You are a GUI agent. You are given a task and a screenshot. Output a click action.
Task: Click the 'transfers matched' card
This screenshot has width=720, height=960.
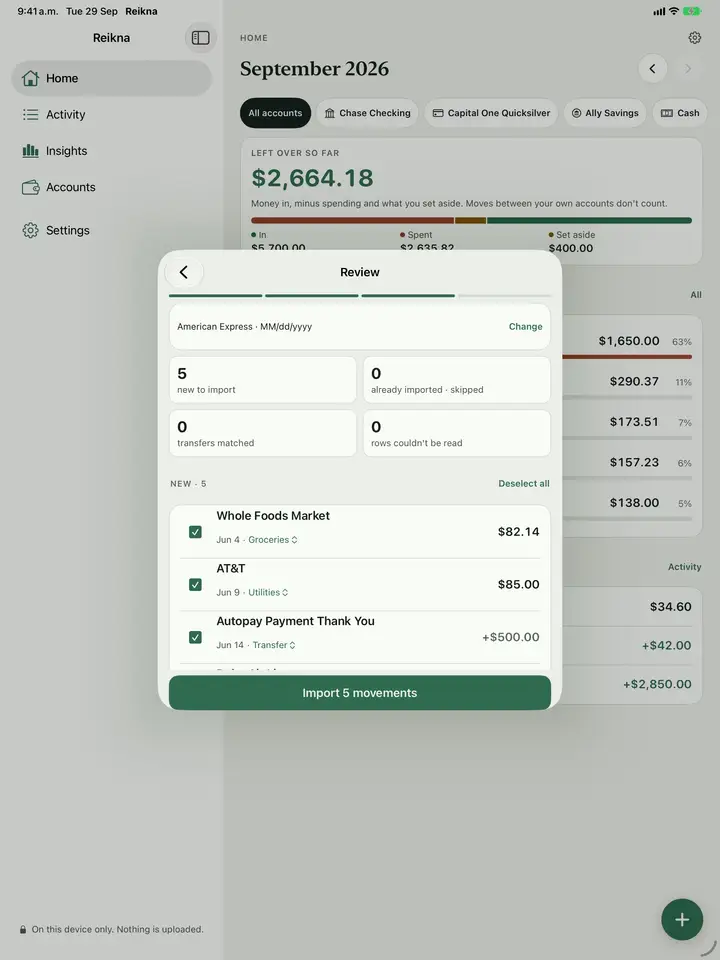[263, 433]
